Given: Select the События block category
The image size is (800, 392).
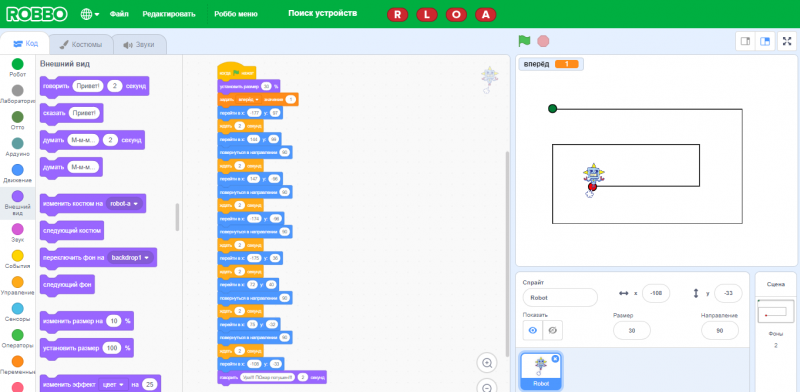Looking at the screenshot, I should (x=17, y=259).
